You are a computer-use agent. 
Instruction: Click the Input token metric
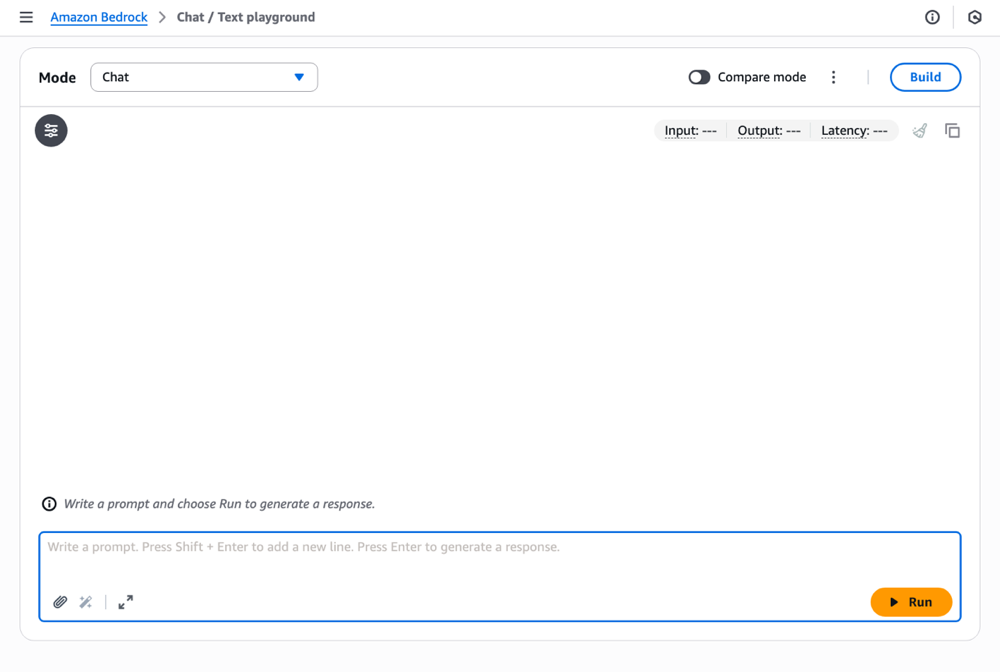[691, 131]
